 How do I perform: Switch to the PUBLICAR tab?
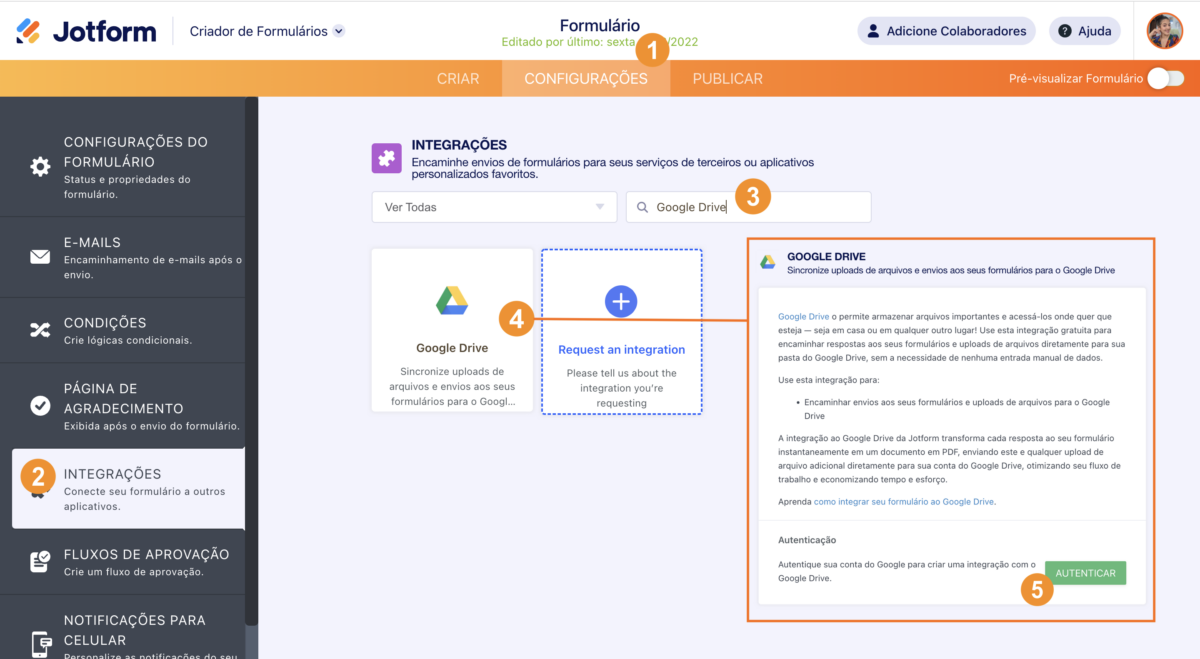(x=727, y=78)
